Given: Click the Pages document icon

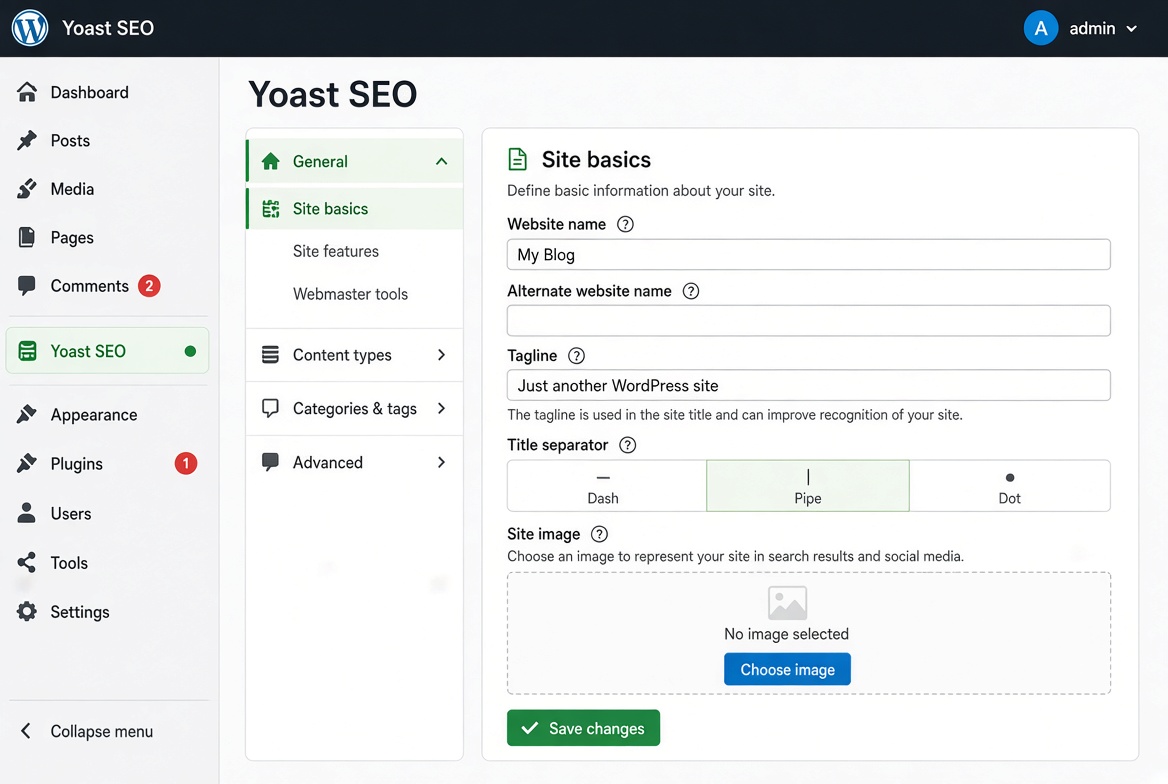Looking at the screenshot, I should click(x=27, y=237).
